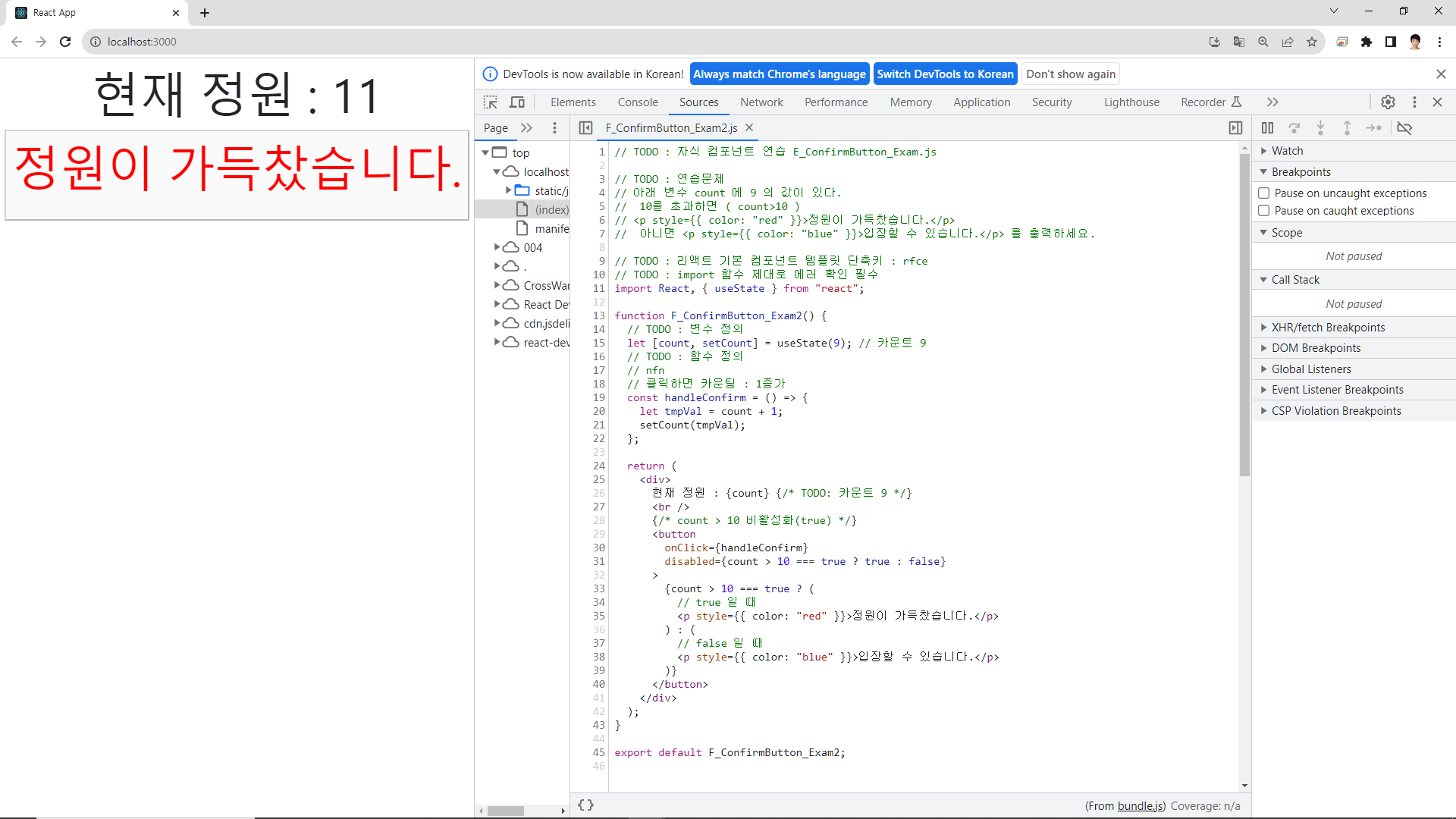Open the Network tab
The width and height of the screenshot is (1456, 819).
[x=761, y=102]
